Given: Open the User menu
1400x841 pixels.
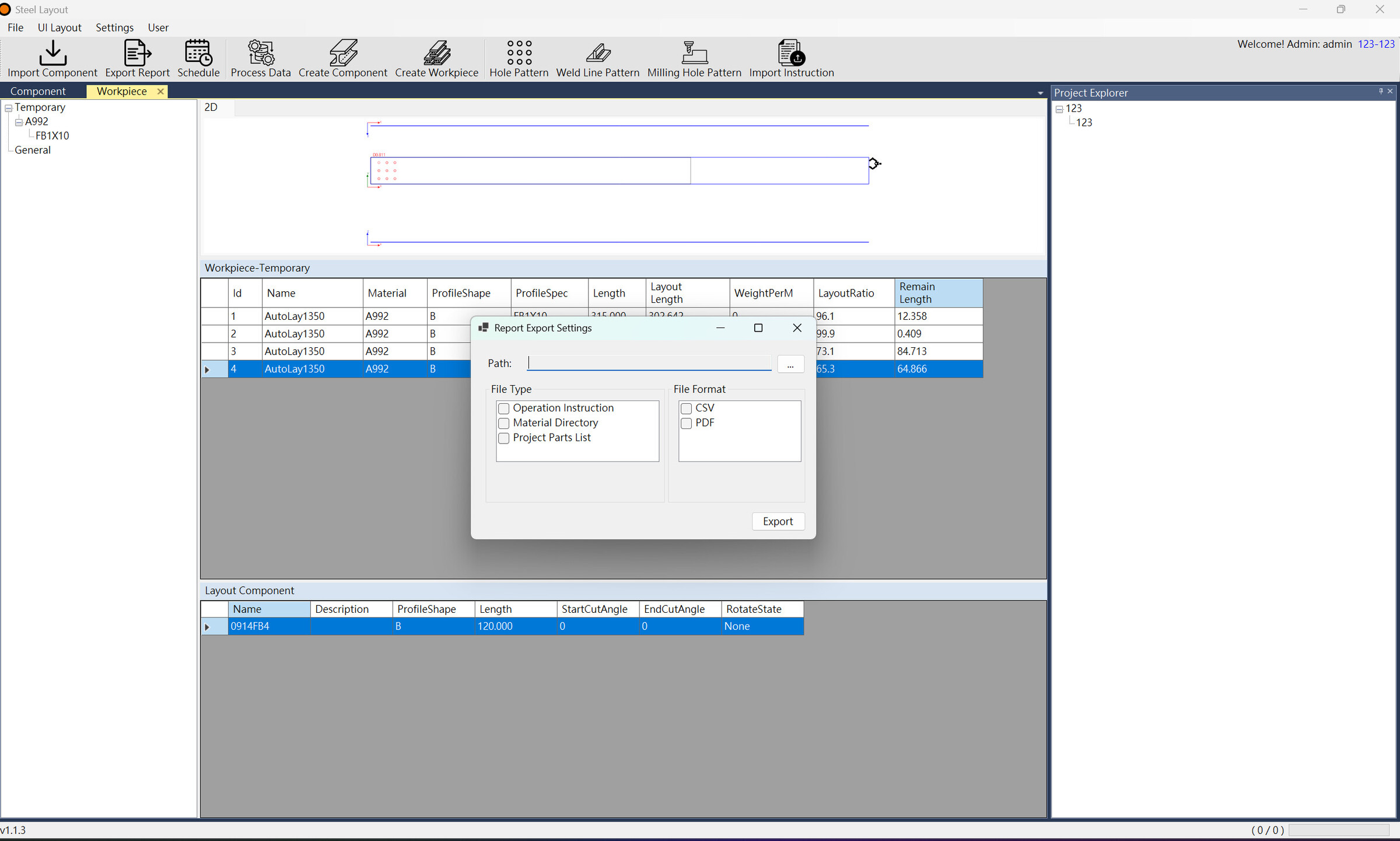Looking at the screenshot, I should point(158,27).
